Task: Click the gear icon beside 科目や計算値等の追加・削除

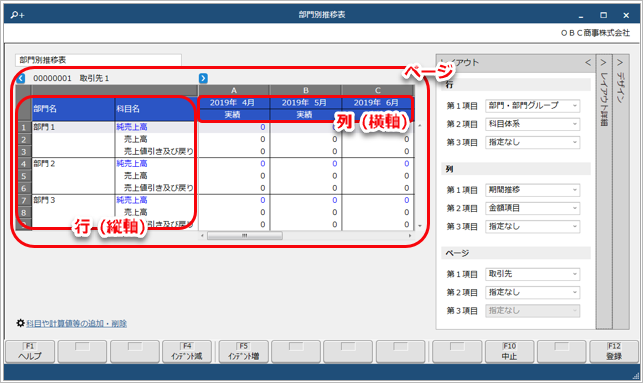Action: 21,323
